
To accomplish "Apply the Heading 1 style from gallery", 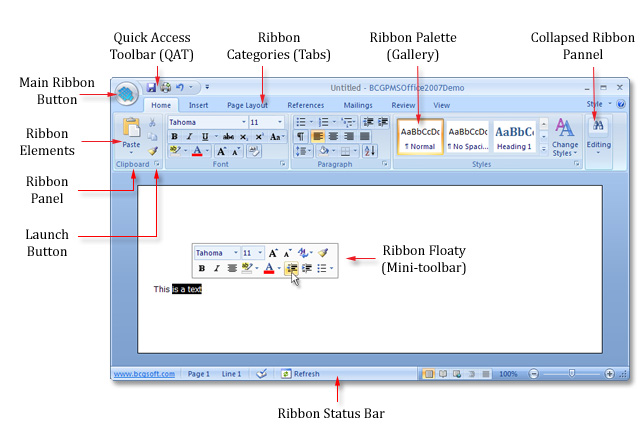I will point(514,138).
